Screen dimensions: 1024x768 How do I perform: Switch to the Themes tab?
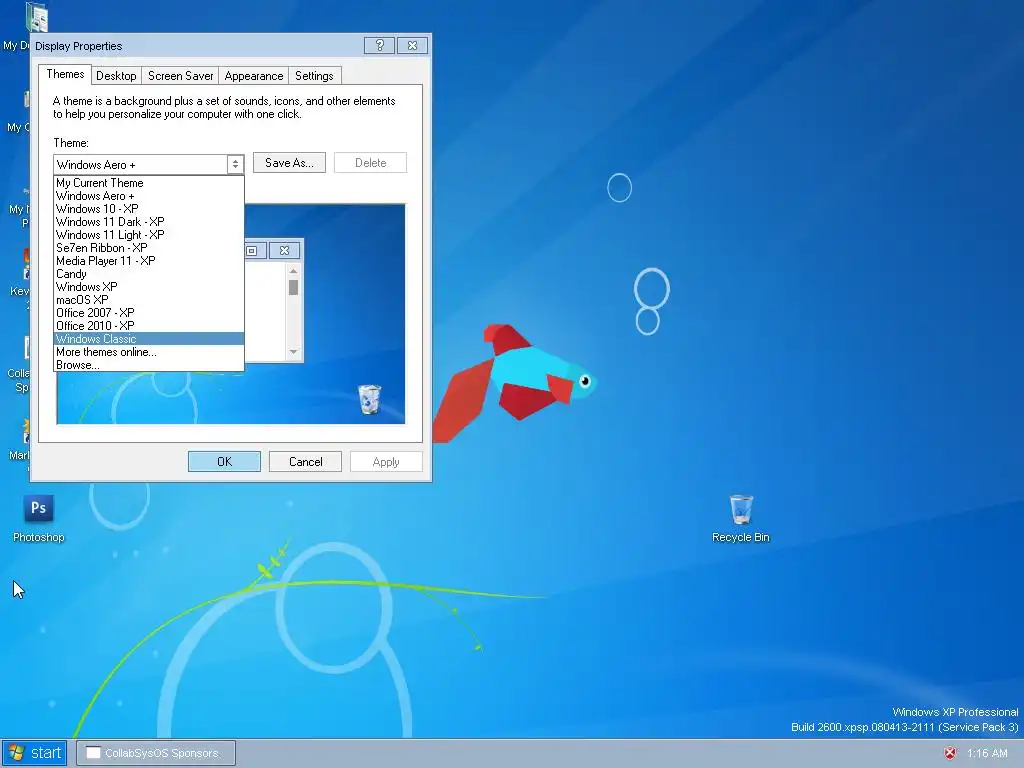[65, 74]
